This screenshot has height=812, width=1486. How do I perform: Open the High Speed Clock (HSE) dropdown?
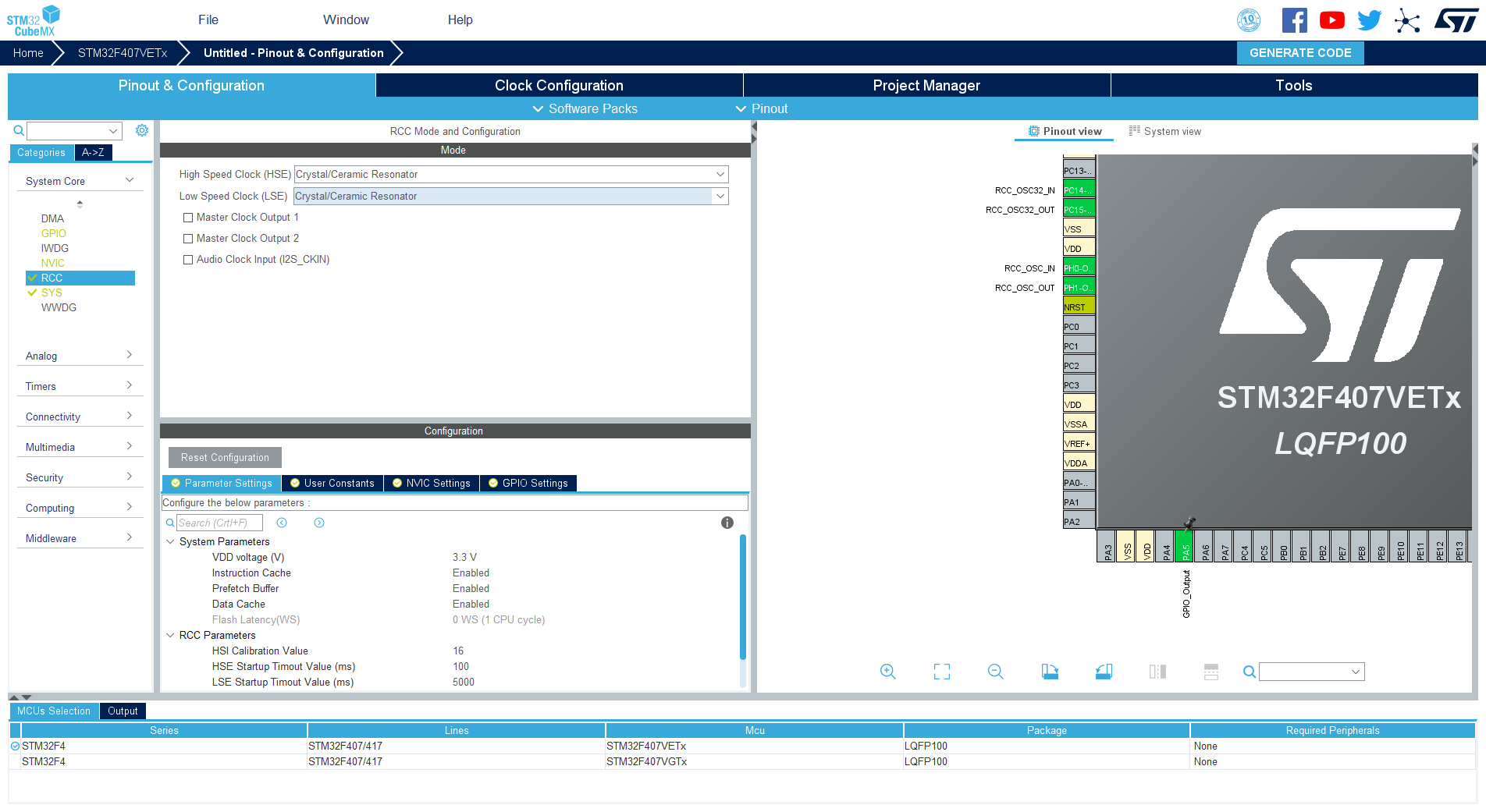pos(511,175)
